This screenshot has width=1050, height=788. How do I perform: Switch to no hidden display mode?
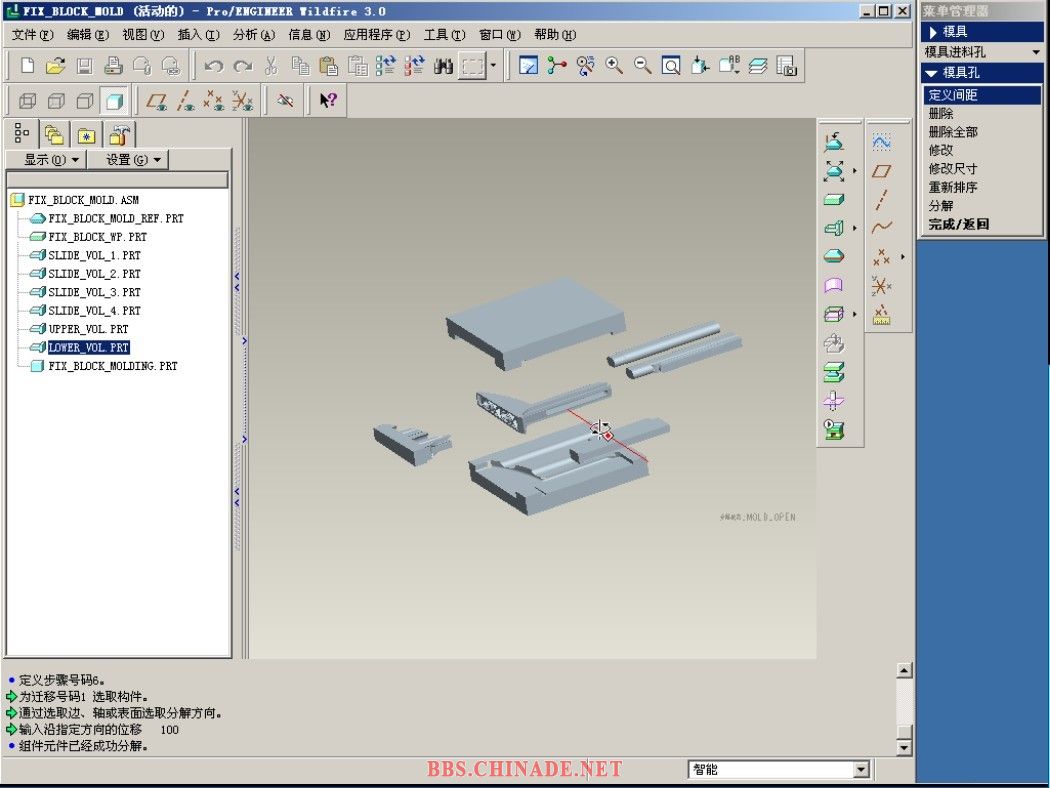84,101
